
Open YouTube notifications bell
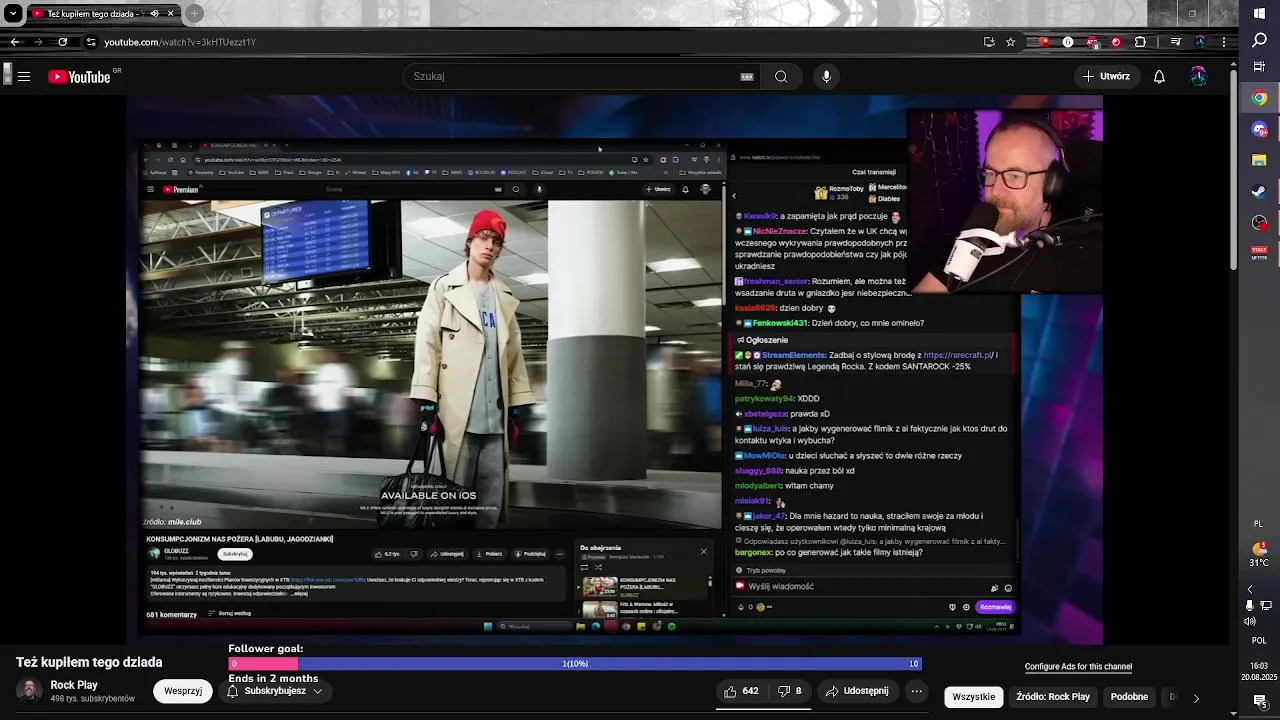click(1159, 77)
